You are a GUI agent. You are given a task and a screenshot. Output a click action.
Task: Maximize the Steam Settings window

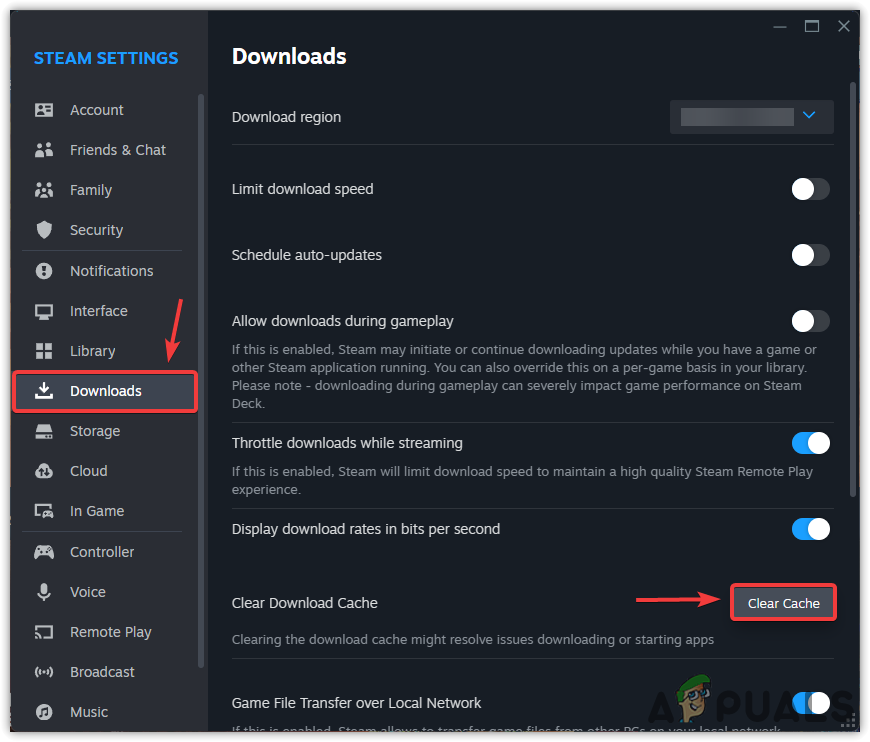[x=812, y=26]
